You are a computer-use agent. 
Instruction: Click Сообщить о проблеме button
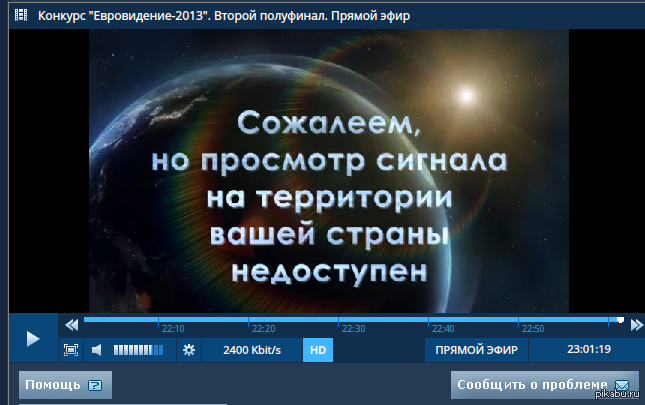pyautogui.click(x=545, y=385)
